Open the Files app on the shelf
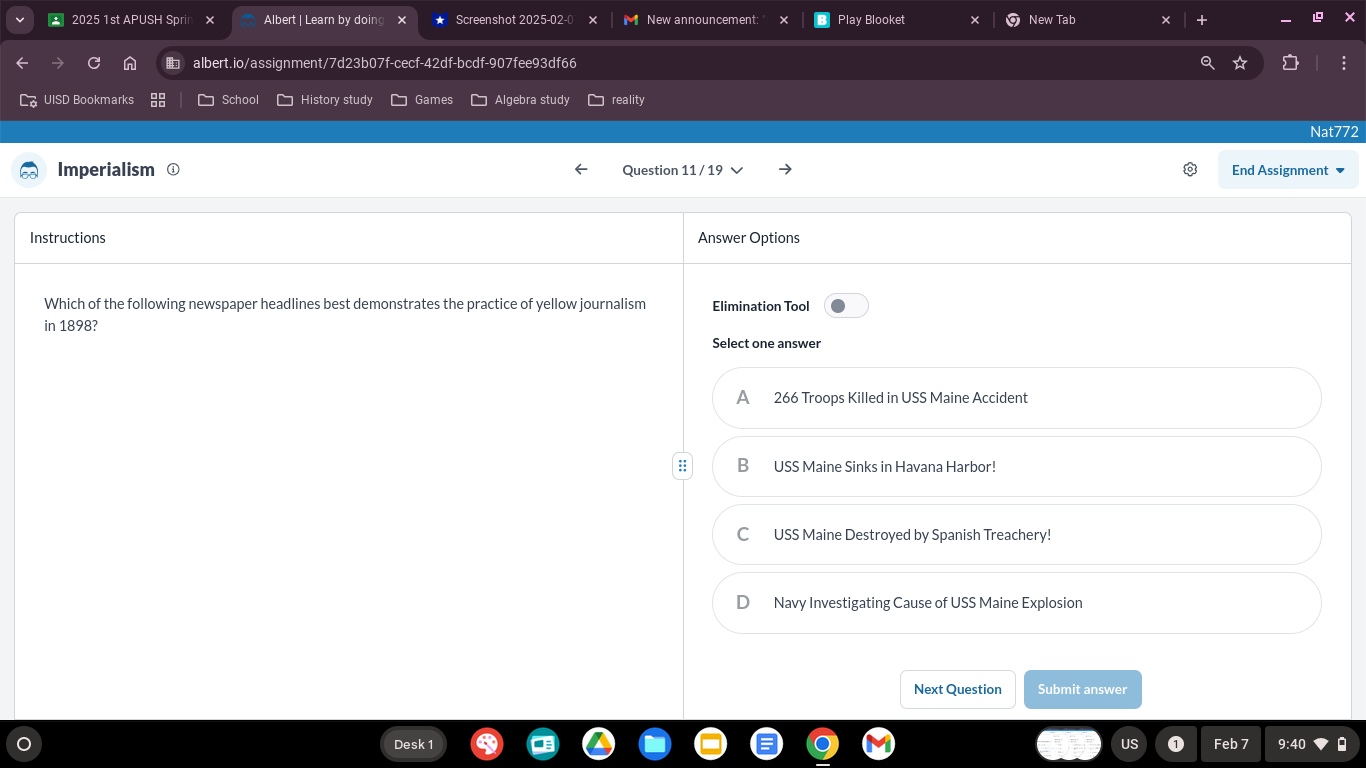1366x768 pixels. pyautogui.click(x=655, y=744)
